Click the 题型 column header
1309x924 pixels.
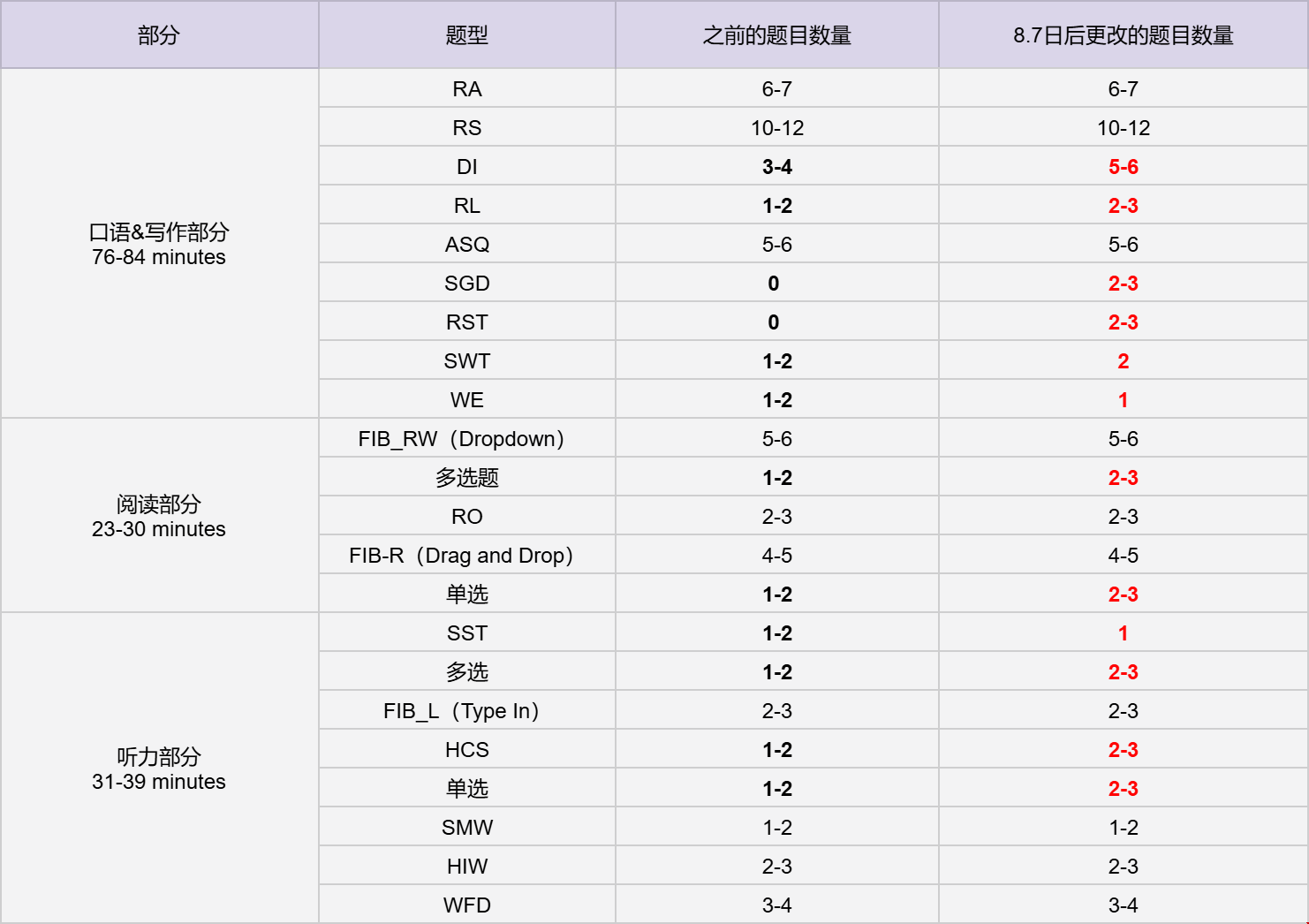pyautogui.click(x=466, y=35)
